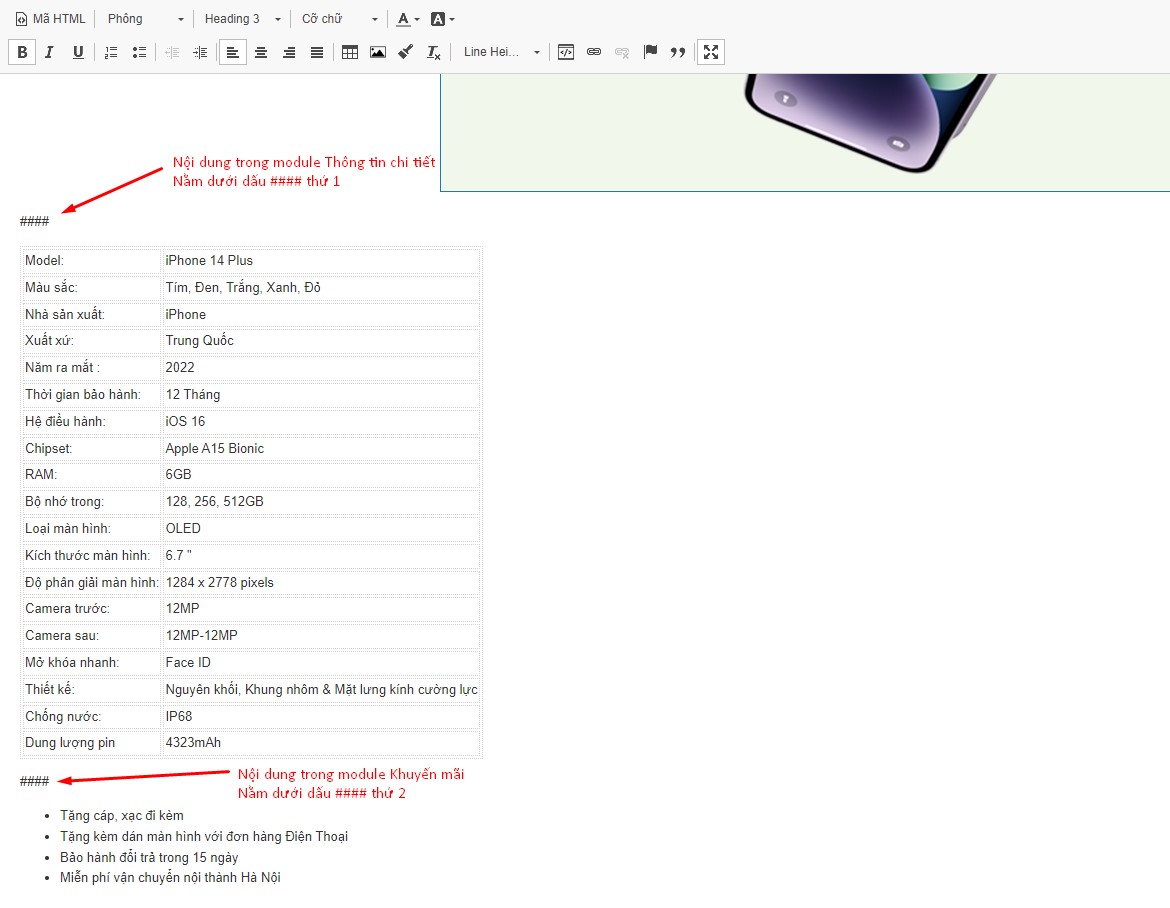Insert a numbered list
1170x908 pixels.
[x=111, y=52]
